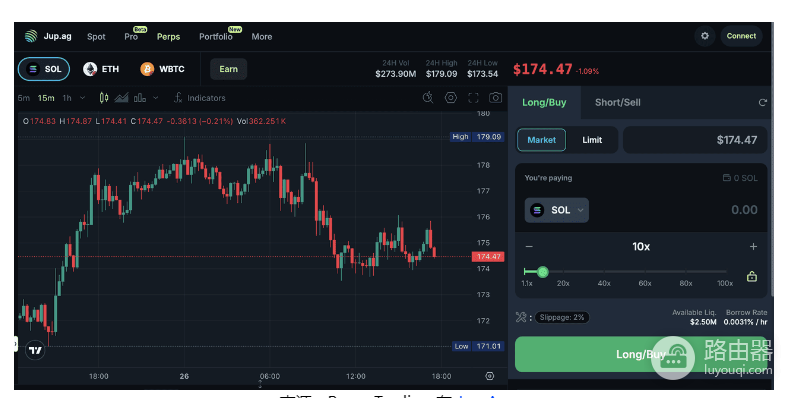
Task: Click the 24H Low $173.54 value
Action: 482,74
